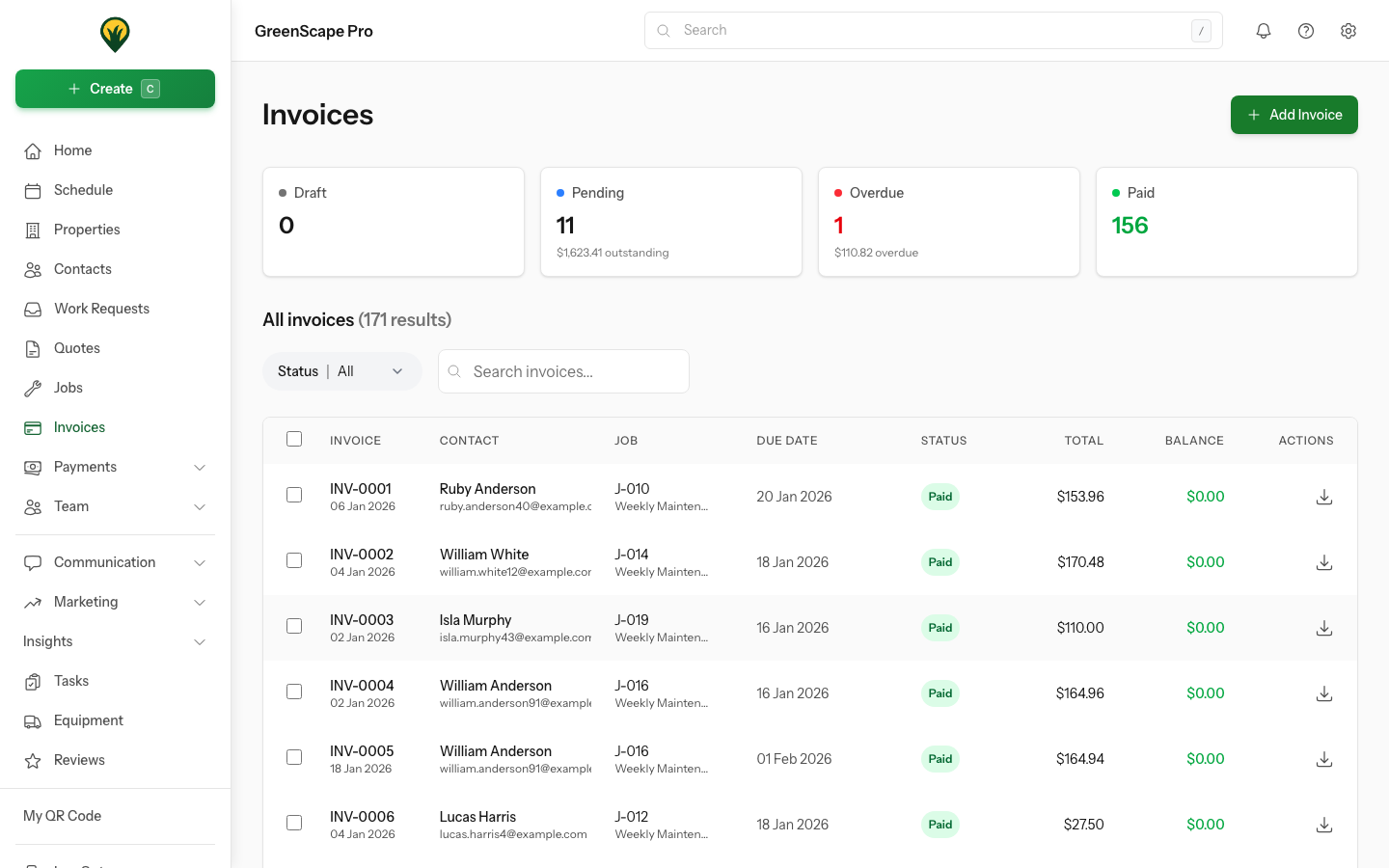Image resolution: width=1389 pixels, height=868 pixels.
Task: Tick the checkbox next to INV-0005
Action: [x=294, y=757]
